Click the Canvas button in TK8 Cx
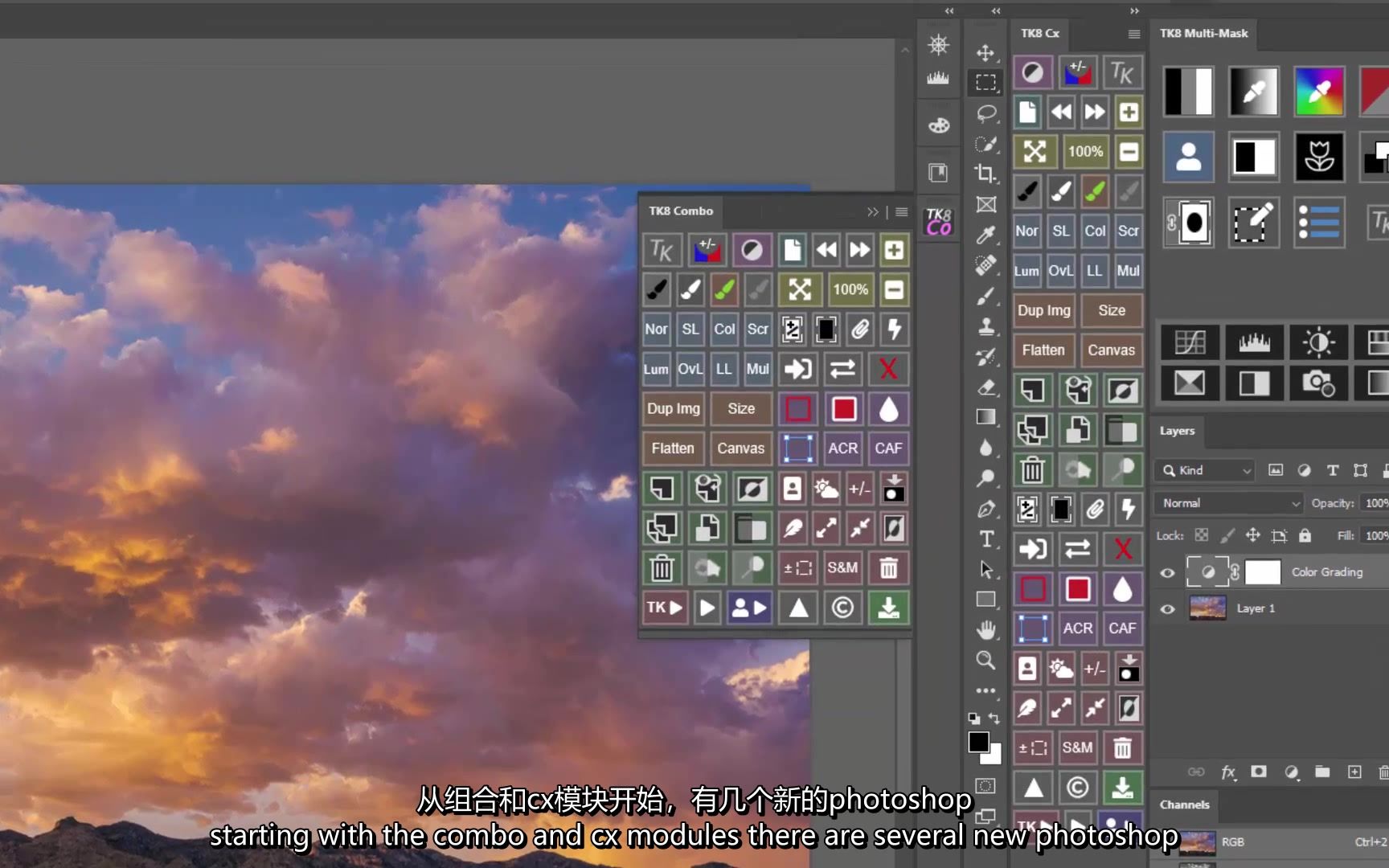Image resolution: width=1389 pixels, height=868 pixels. pyautogui.click(x=1111, y=350)
